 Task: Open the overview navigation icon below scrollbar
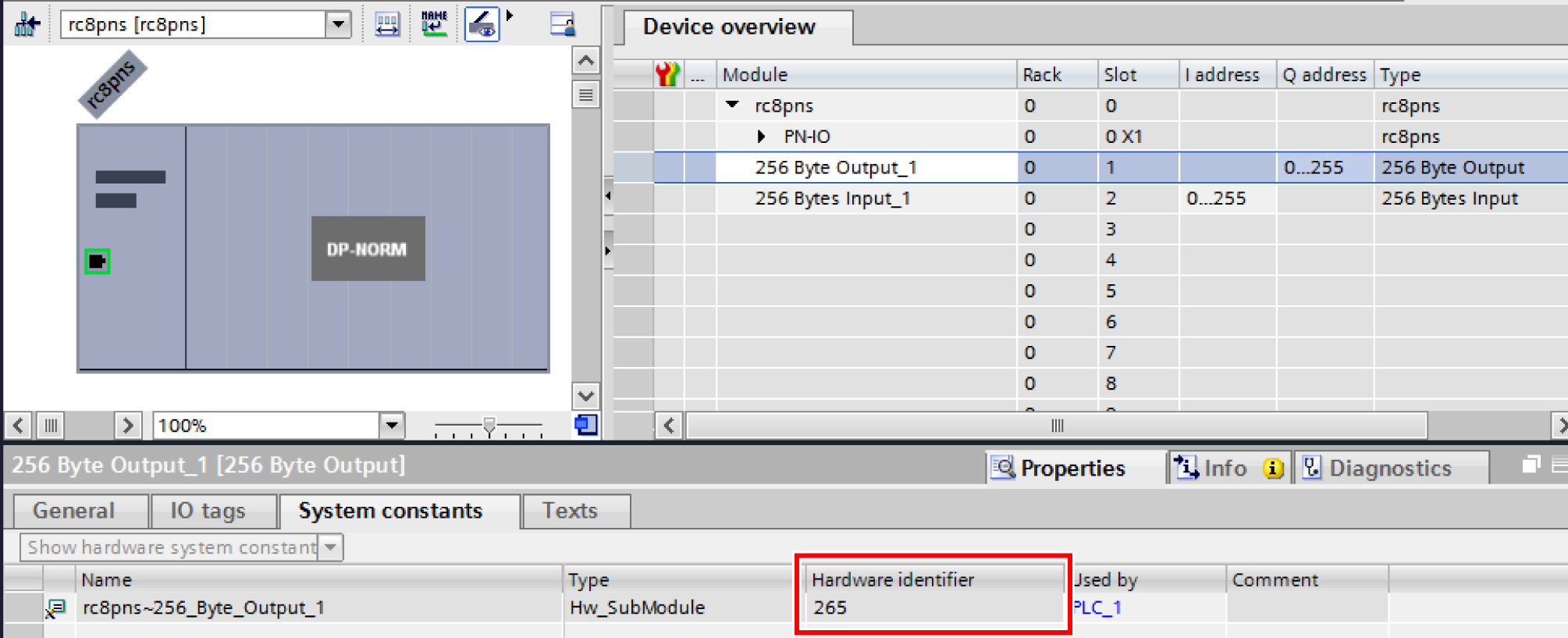click(x=585, y=425)
